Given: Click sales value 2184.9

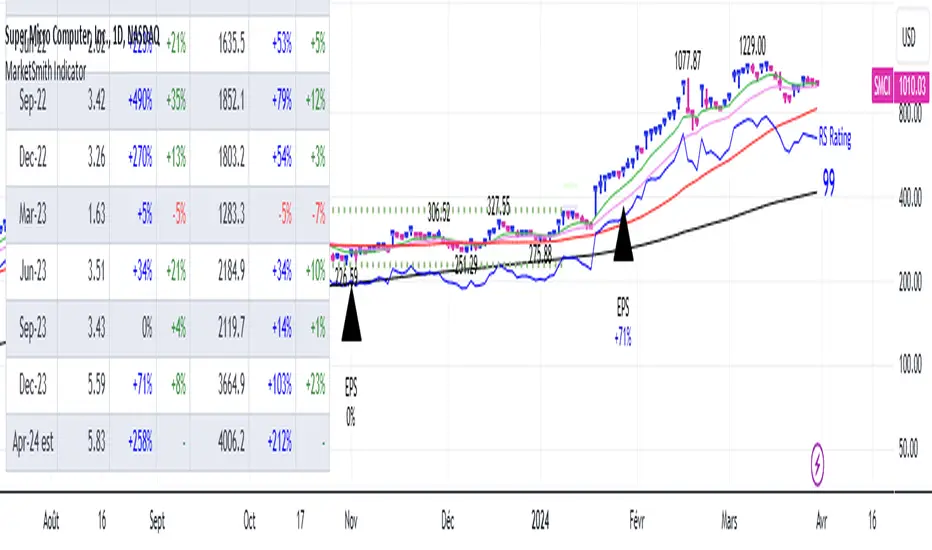Looking at the screenshot, I should pos(231,271).
